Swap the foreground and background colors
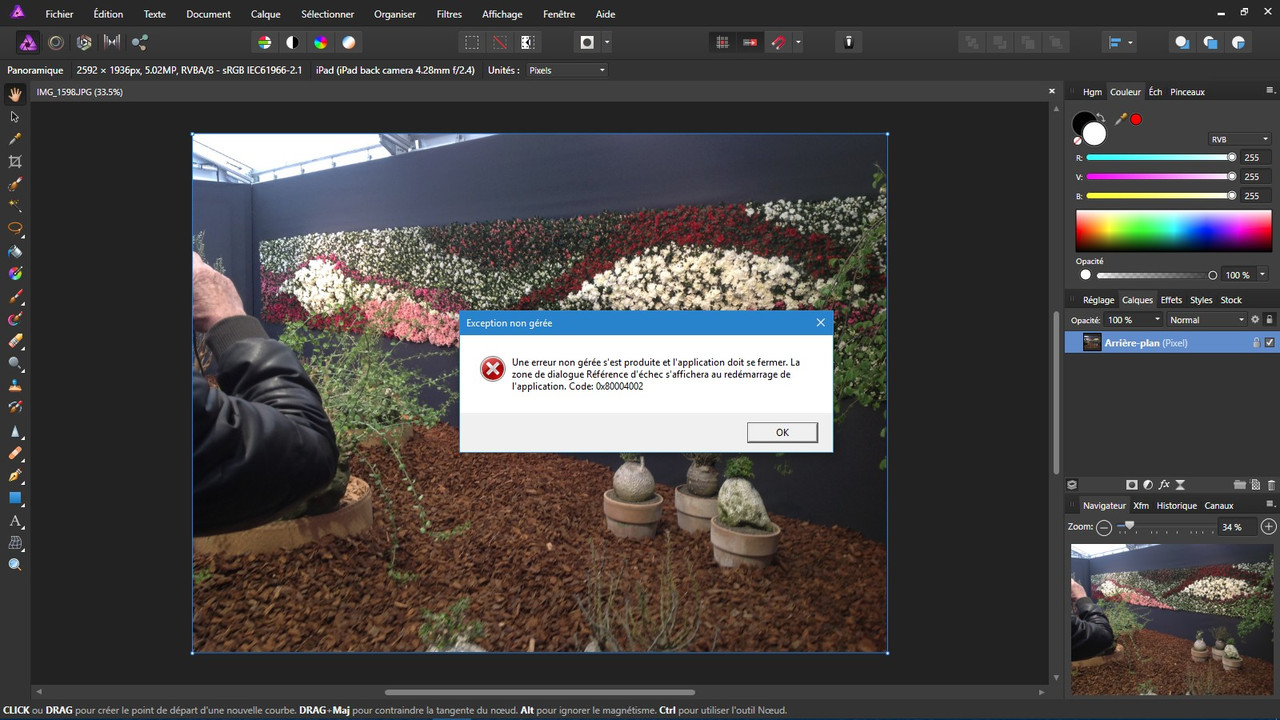Screen dimensions: 1280x720 pyautogui.click(x=1100, y=117)
